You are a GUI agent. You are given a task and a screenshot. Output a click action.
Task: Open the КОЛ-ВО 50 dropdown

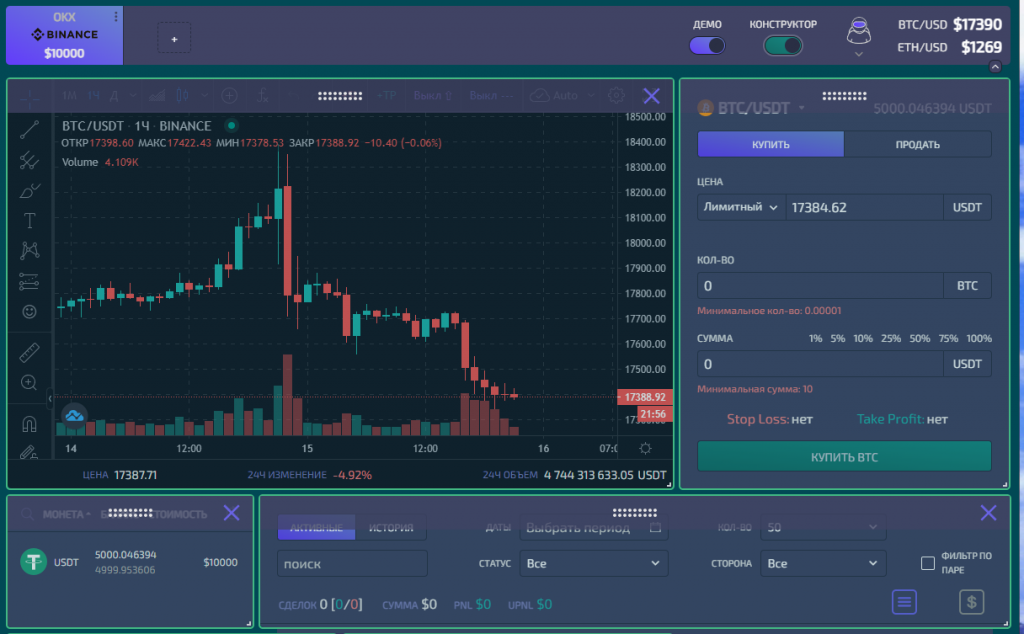click(823, 527)
